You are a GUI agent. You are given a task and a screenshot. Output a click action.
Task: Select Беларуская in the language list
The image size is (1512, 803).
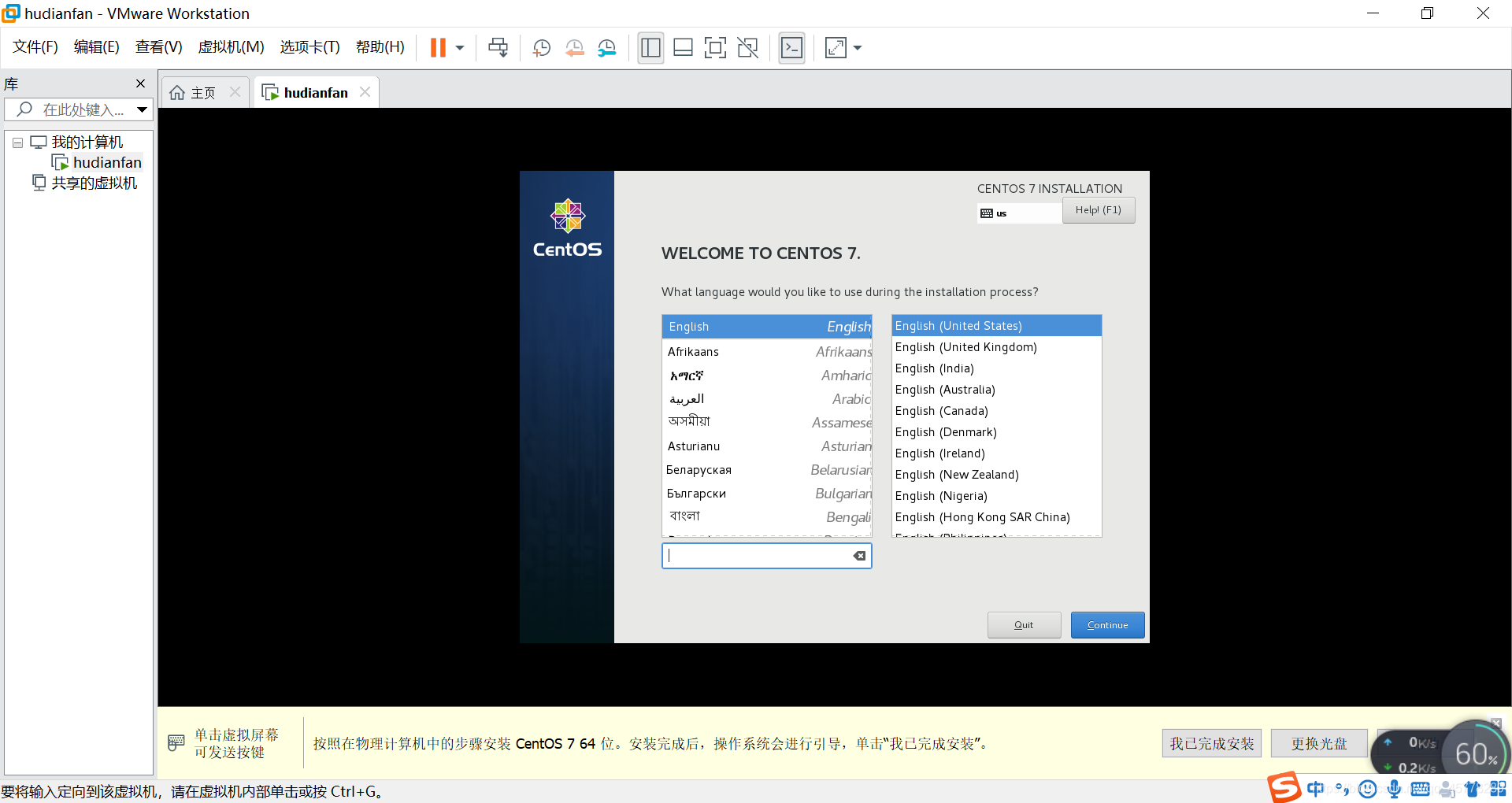pyautogui.click(x=766, y=470)
